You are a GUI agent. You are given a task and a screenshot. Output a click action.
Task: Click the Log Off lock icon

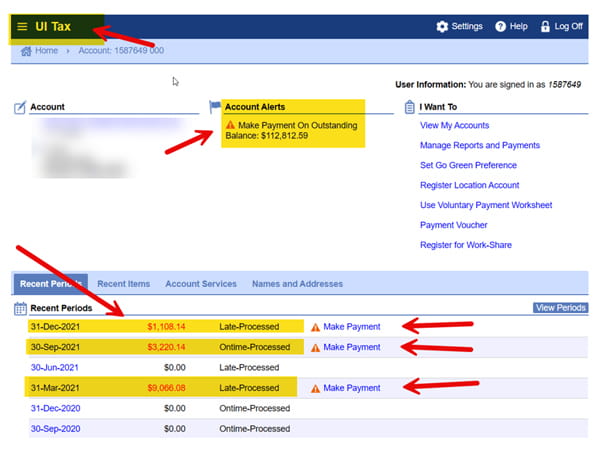545,26
